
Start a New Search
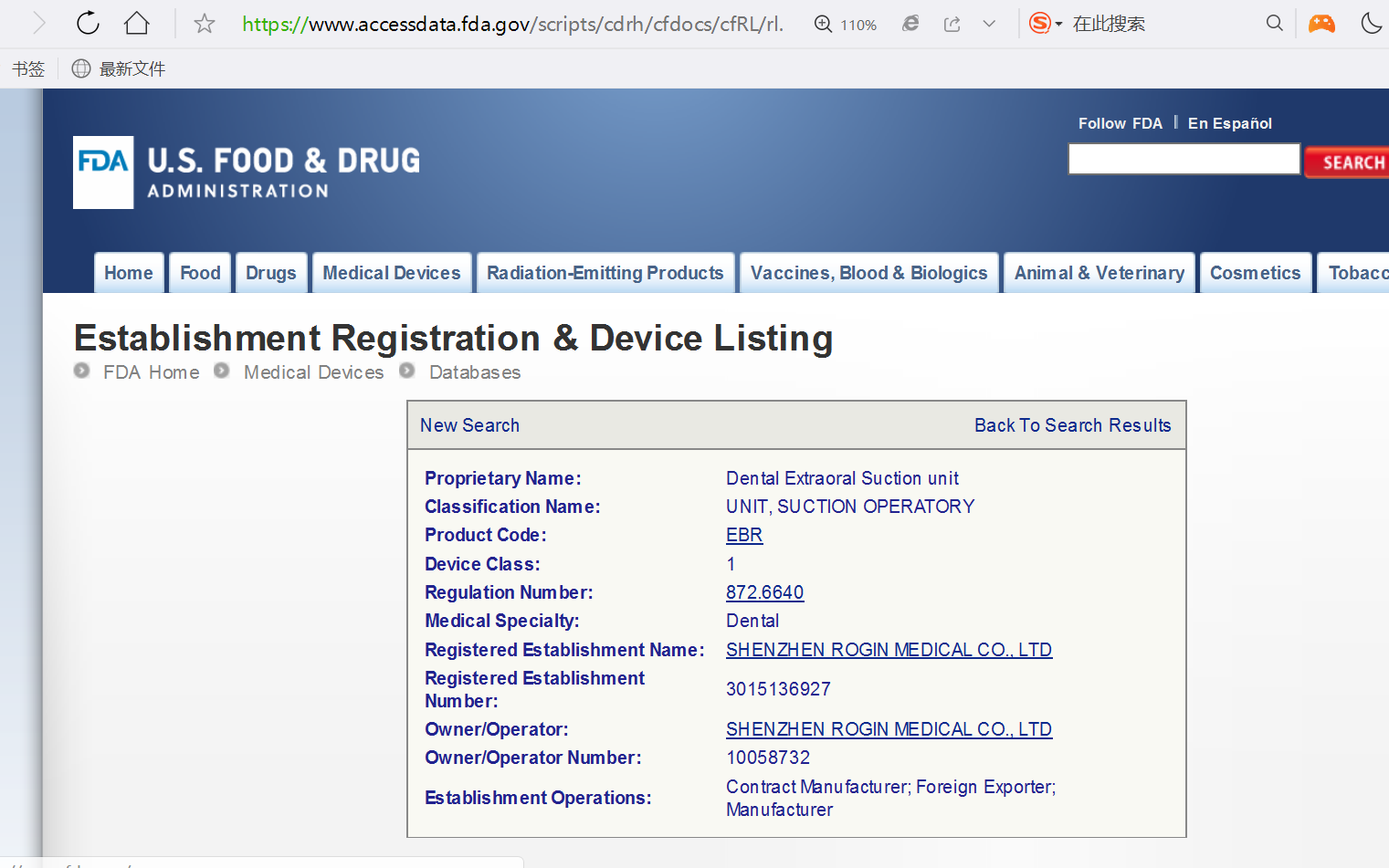pyautogui.click(x=469, y=425)
